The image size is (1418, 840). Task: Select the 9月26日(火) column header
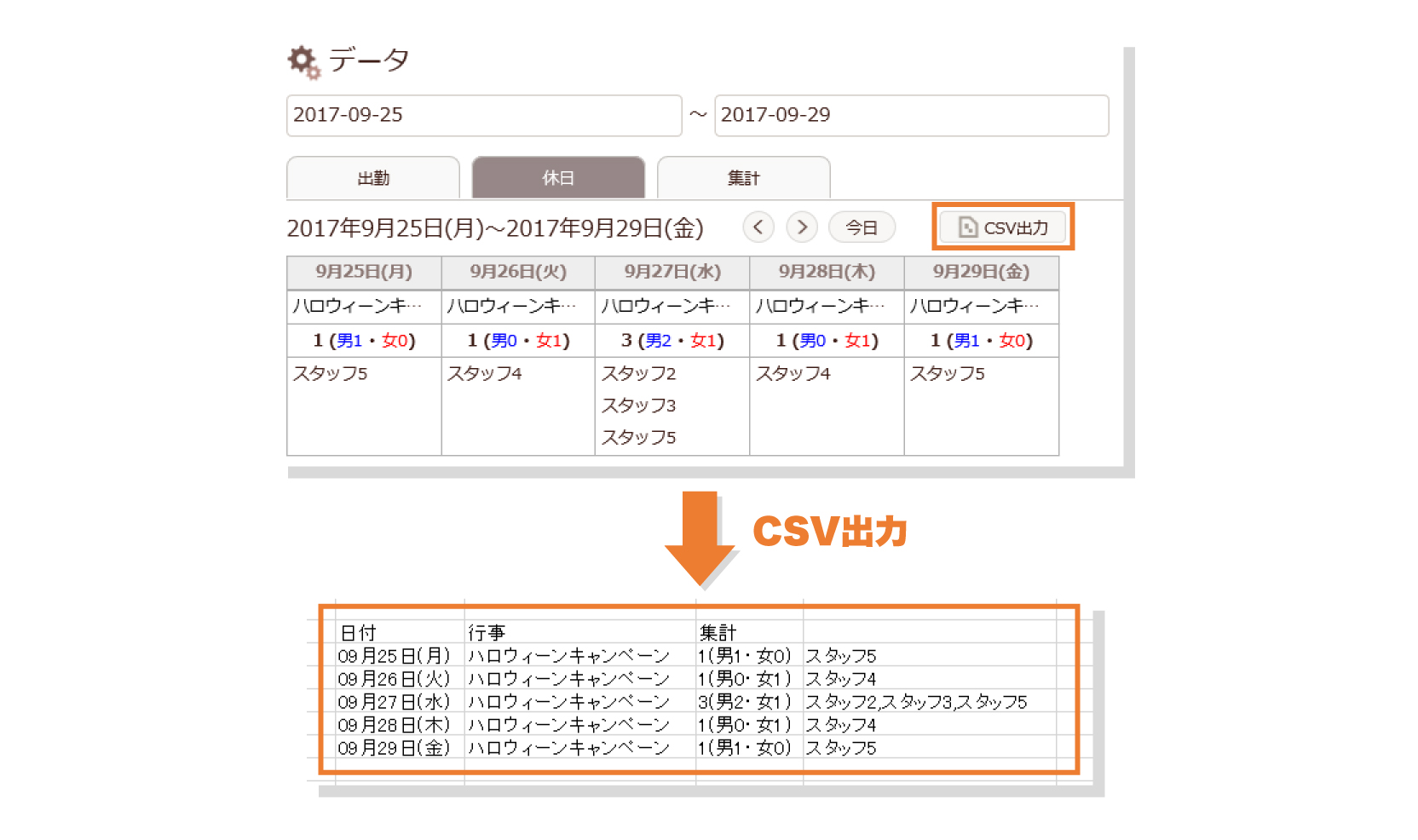pyautogui.click(x=518, y=272)
